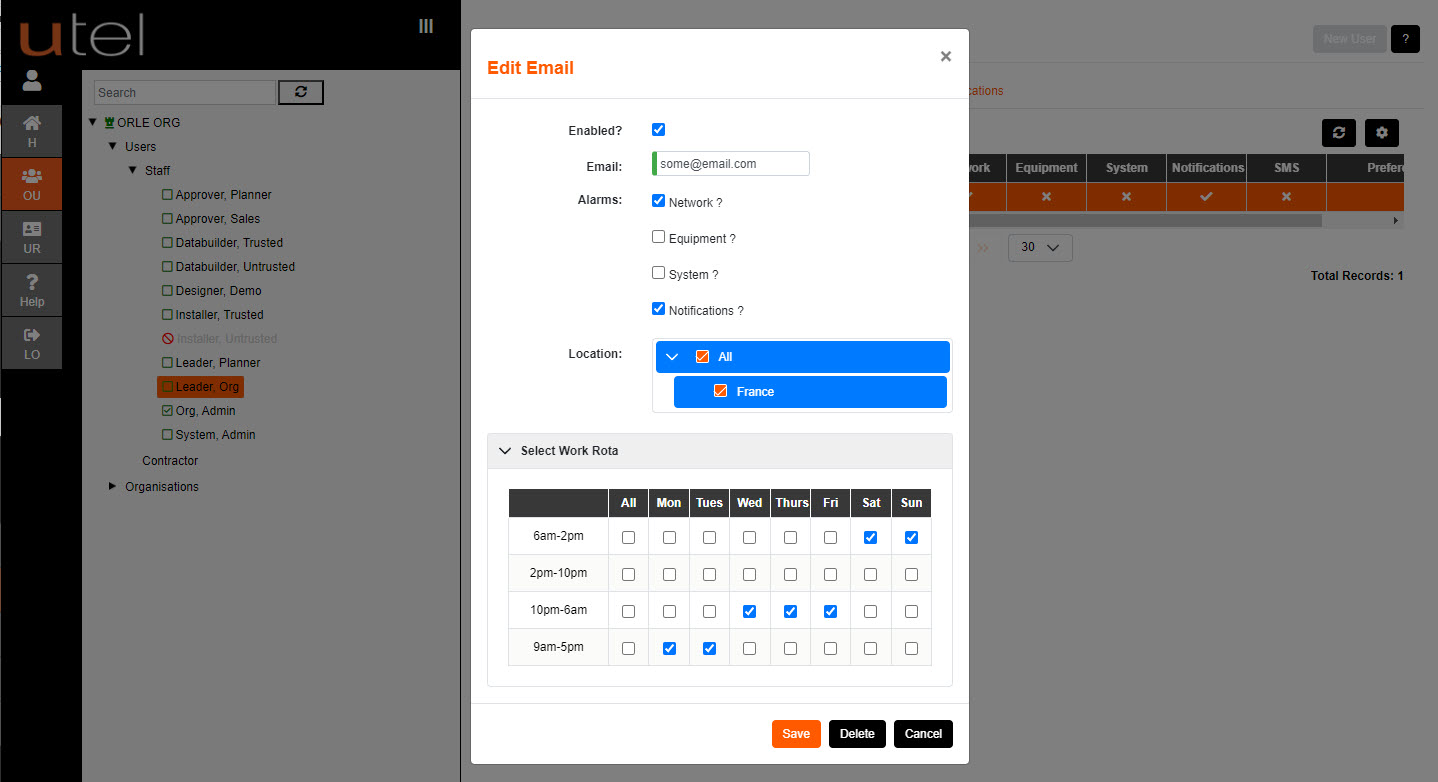This screenshot has height=782, width=1438.
Task: Click the Help question mark sidebar icon
Action: (32, 290)
